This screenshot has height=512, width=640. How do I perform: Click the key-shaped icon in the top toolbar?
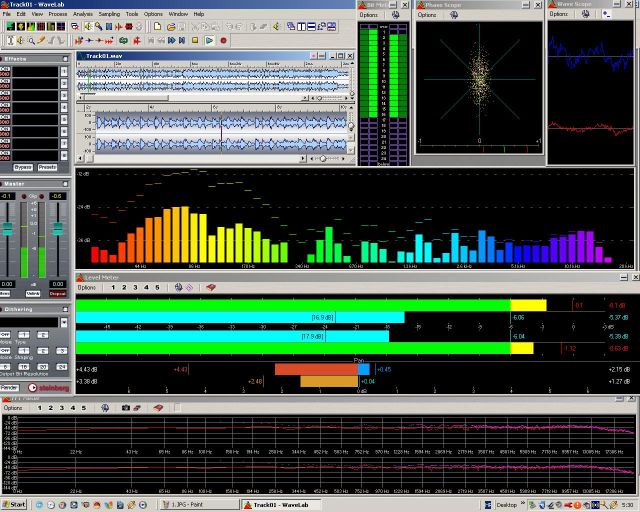(x=99, y=27)
